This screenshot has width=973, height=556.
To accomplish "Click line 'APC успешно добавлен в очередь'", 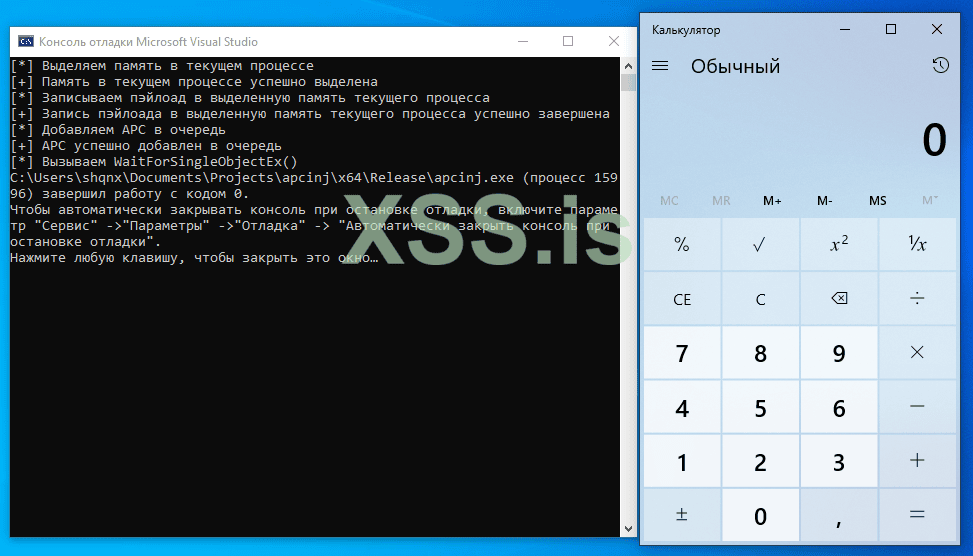I will 146,146.
